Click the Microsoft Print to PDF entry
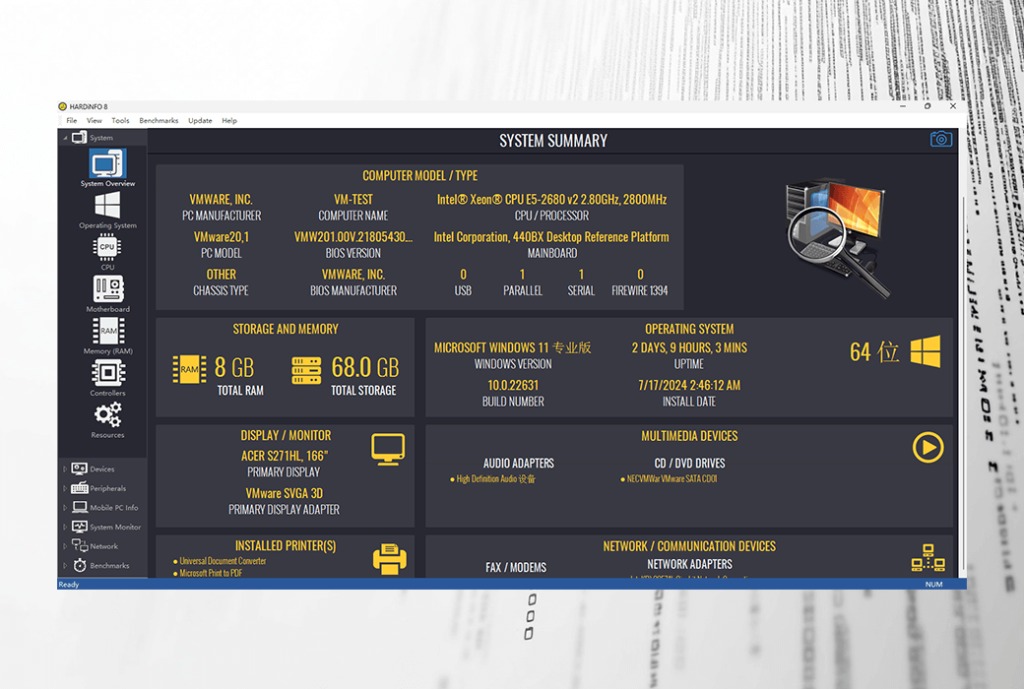This screenshot has width=1024, height=689. [210, 573]
